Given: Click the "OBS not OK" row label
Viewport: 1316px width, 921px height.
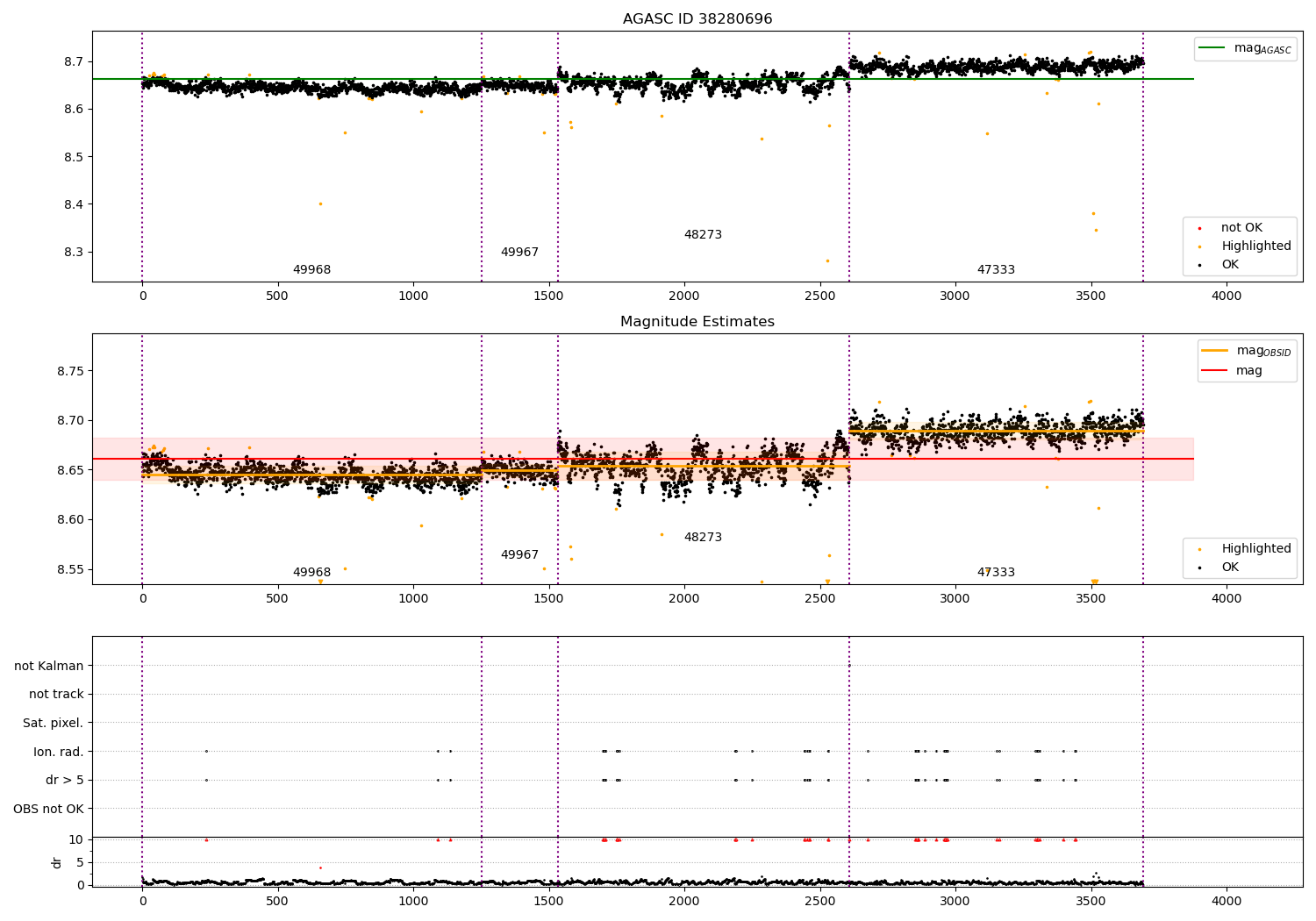Looking at the screenshot, I should tap(49, 809).
